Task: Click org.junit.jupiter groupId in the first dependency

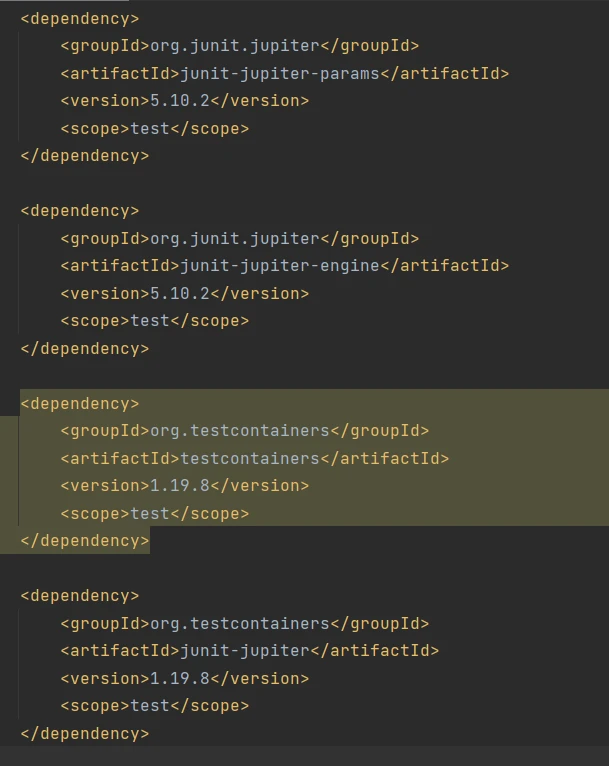Action: coord(234,45)
